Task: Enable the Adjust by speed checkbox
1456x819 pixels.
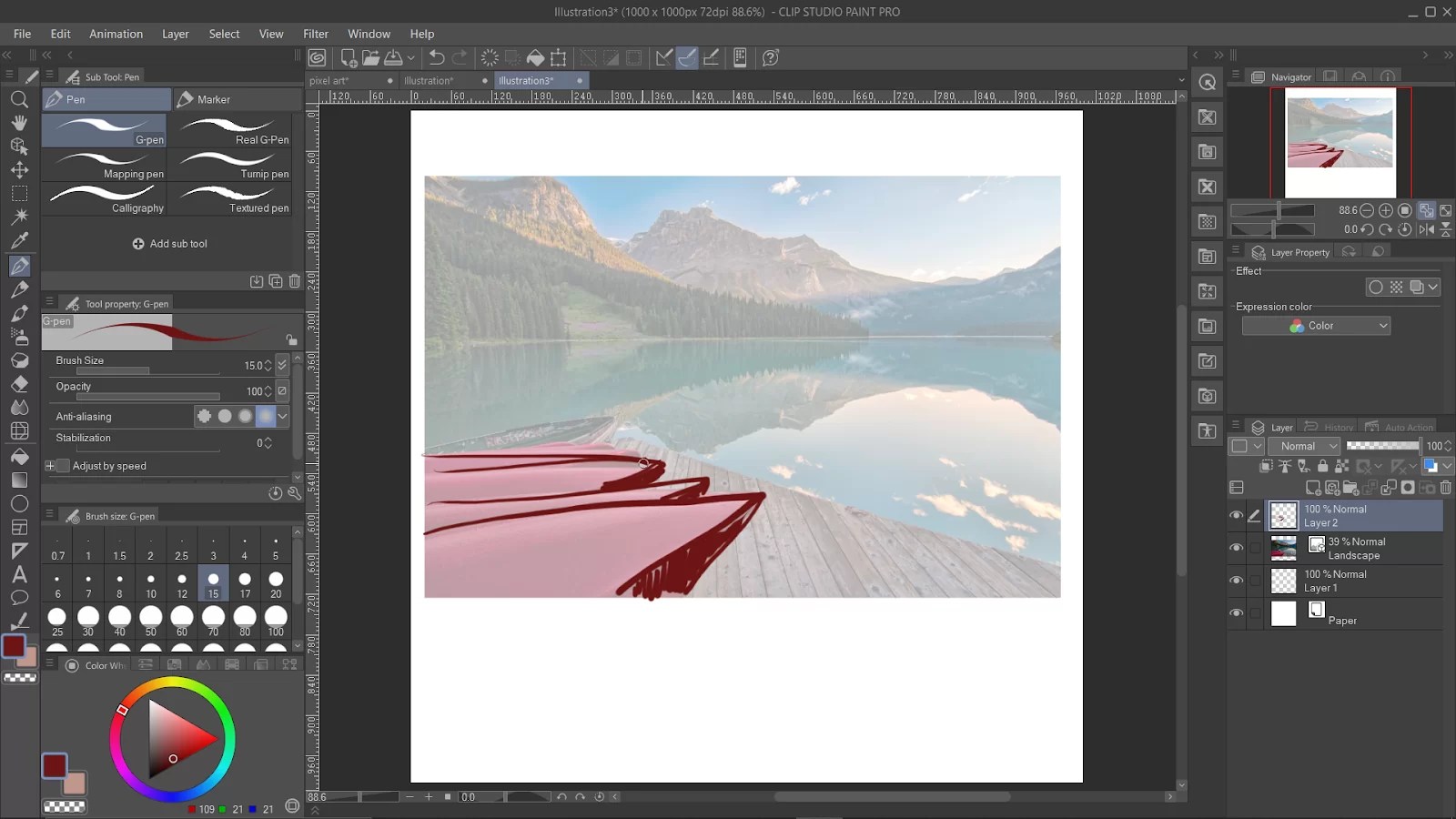Action: pyautogui.click(x=63, y=466)
